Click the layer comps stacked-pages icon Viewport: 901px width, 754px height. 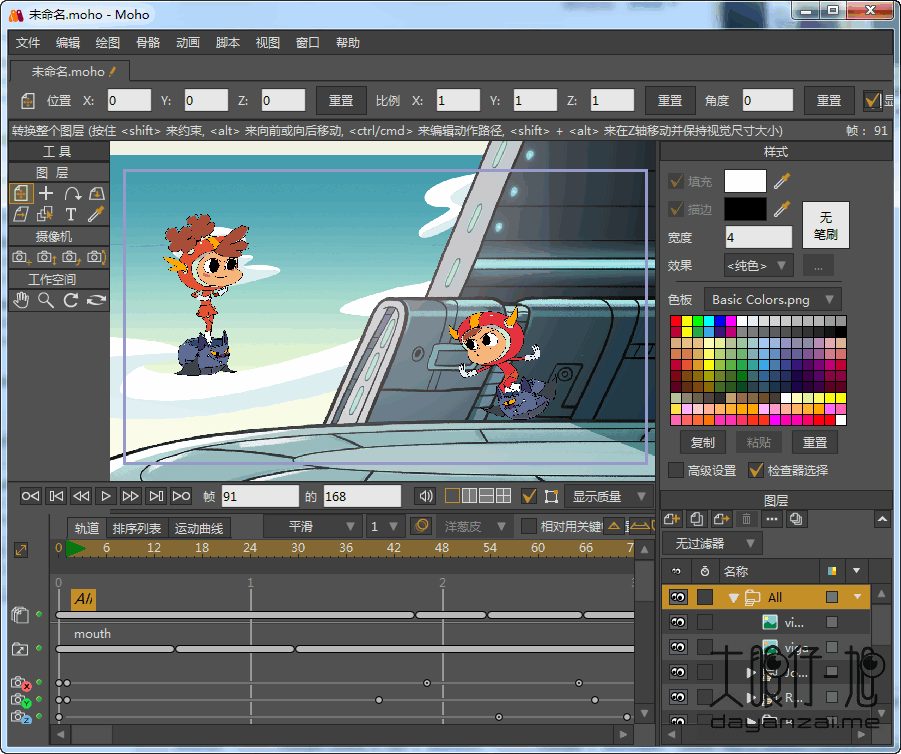click(x=796, y=520)
